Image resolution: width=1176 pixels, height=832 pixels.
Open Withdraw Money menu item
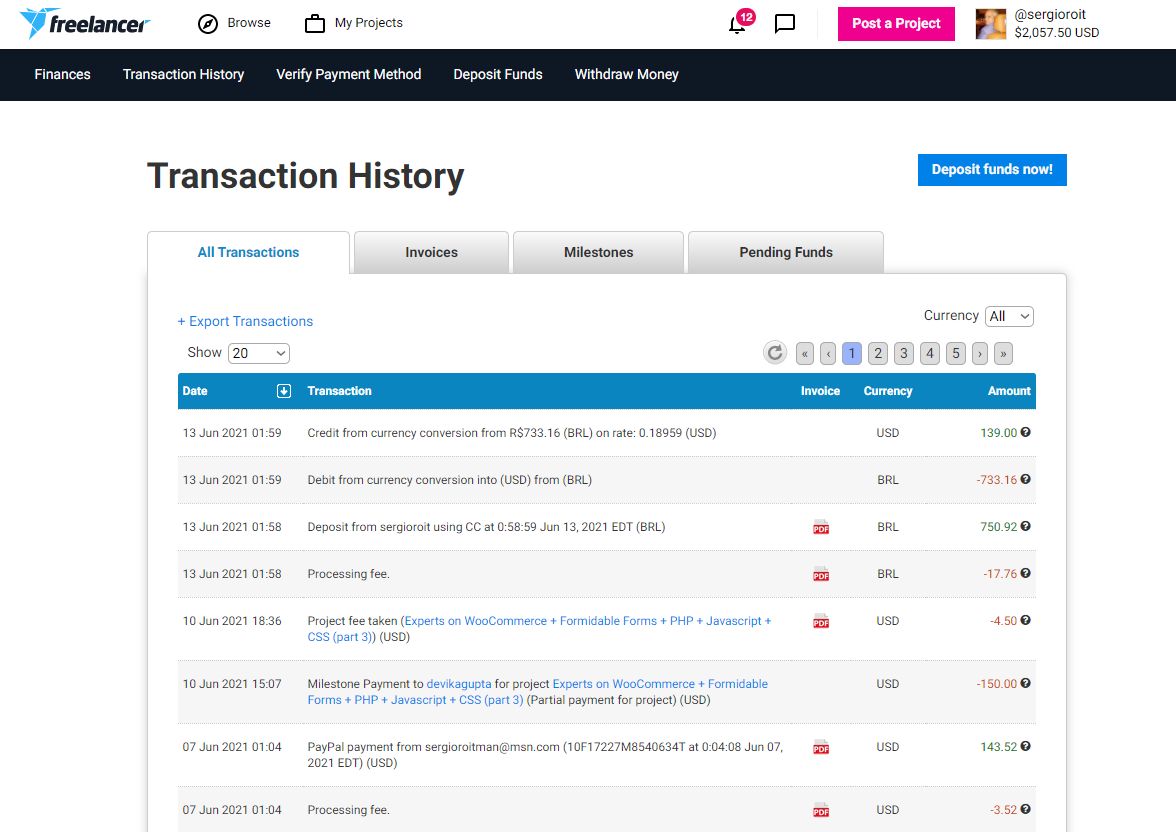[x=626, y=74]
